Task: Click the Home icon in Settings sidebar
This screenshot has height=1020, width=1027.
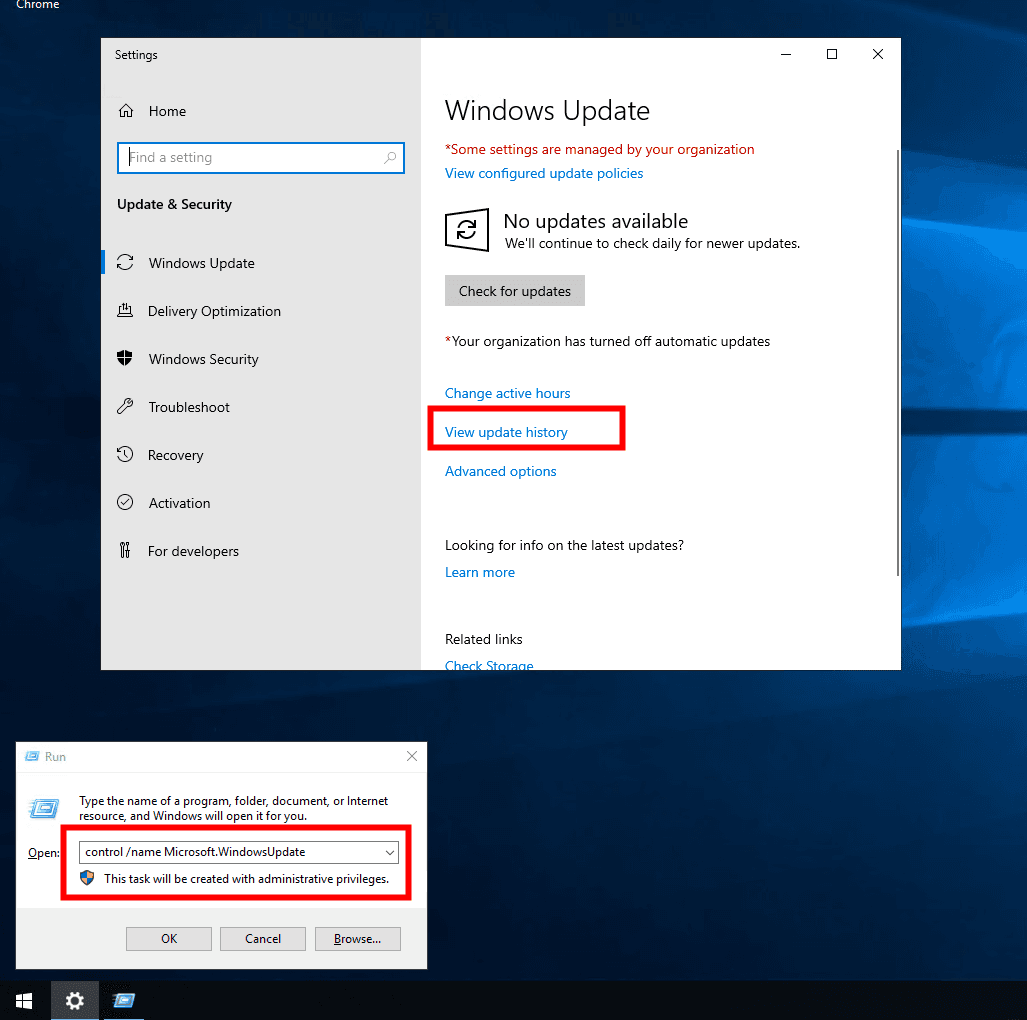Action: coord(126,111)
